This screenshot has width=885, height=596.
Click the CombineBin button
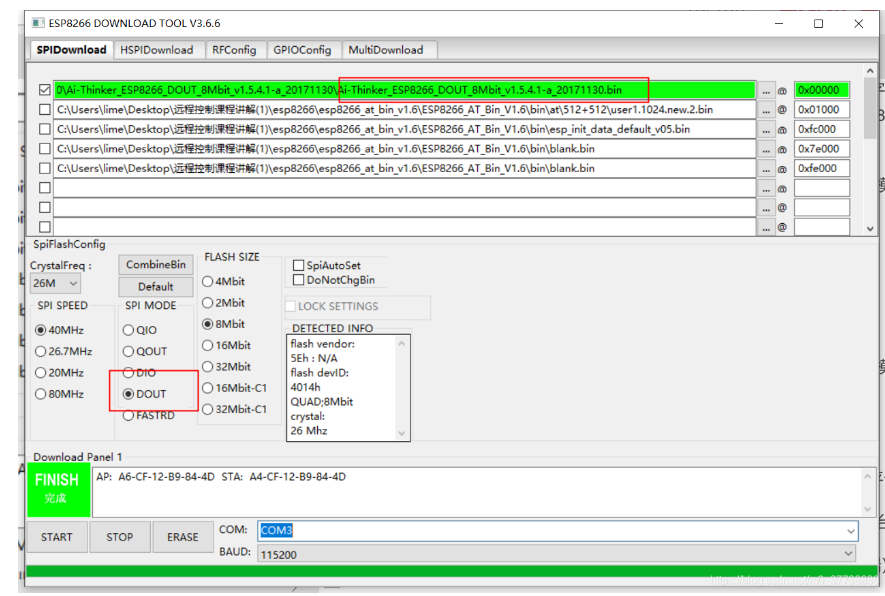pyautogui.click(x=156, y=265)
